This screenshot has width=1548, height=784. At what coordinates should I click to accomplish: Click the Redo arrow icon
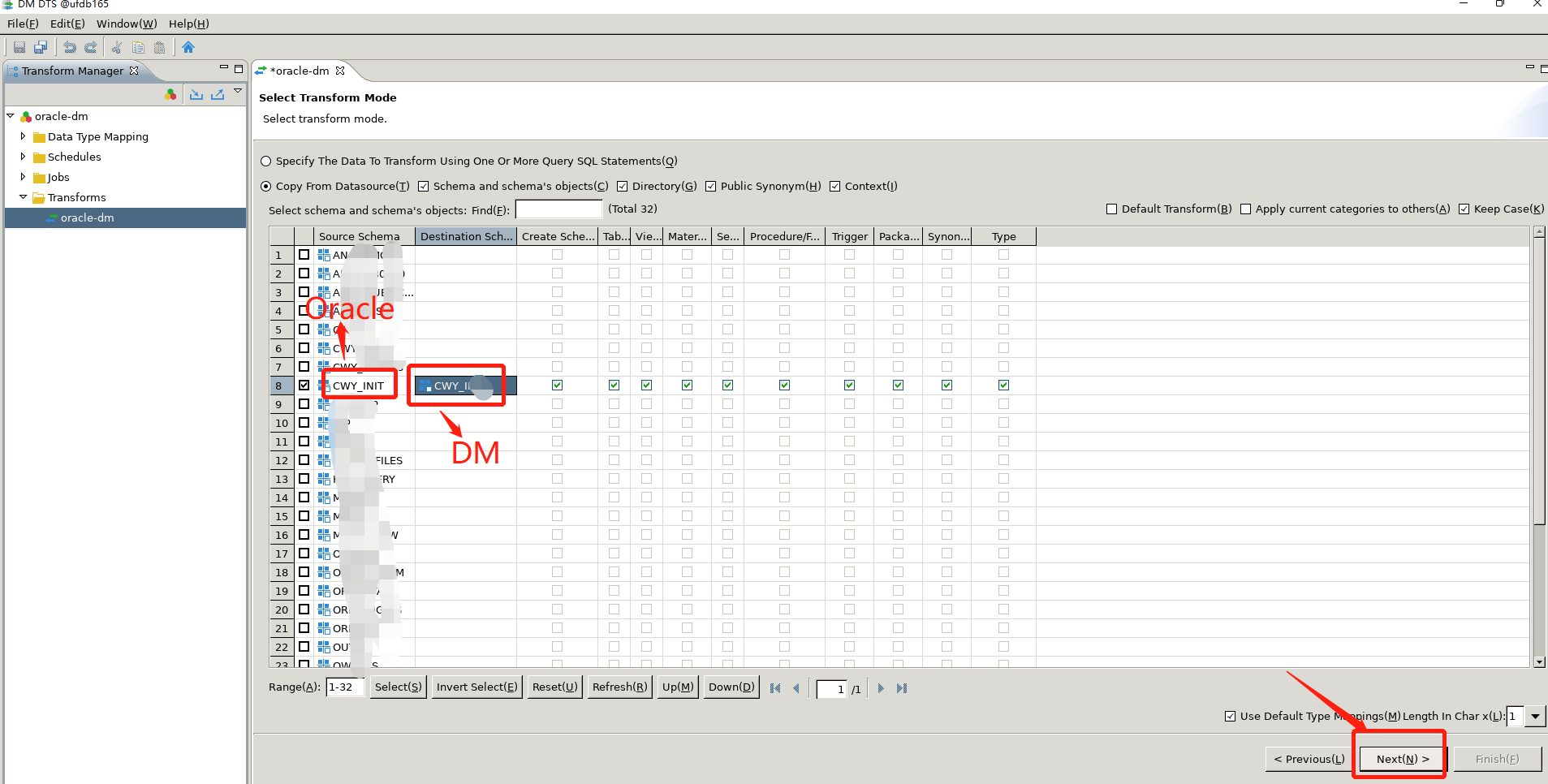91,47
